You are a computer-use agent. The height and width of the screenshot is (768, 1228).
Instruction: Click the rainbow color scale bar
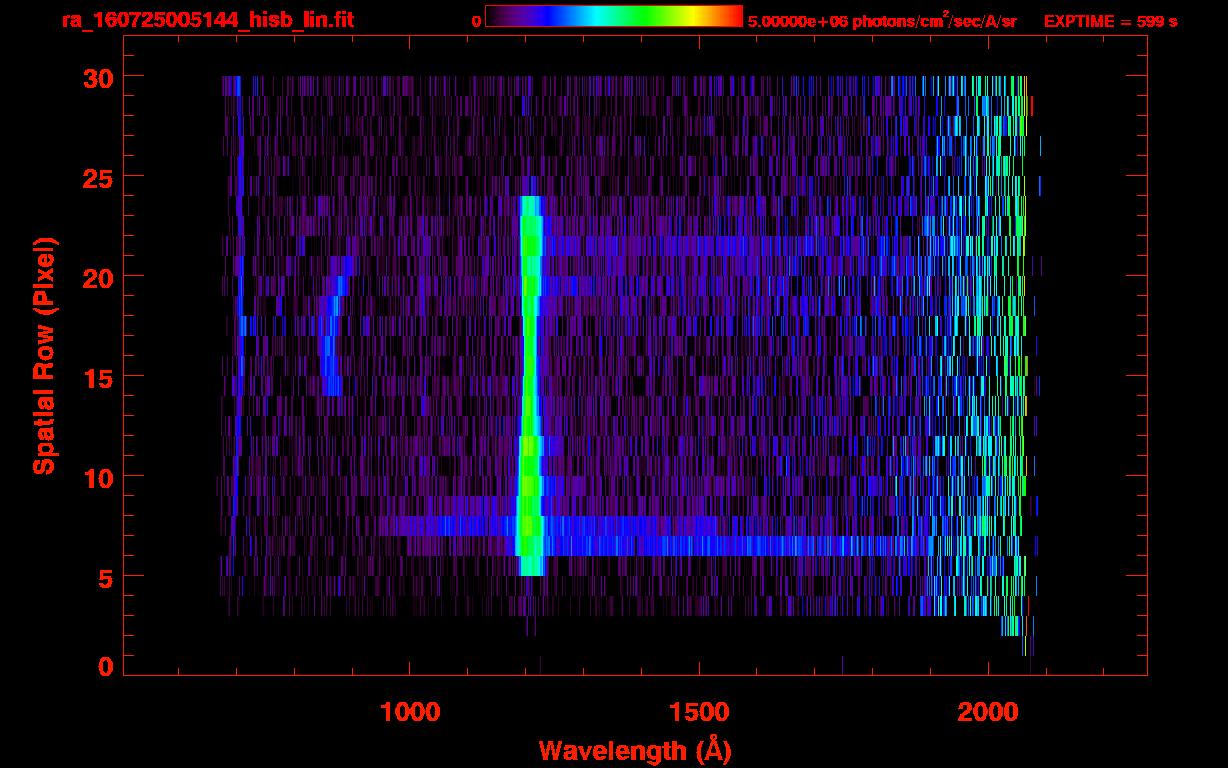(613, 17)
